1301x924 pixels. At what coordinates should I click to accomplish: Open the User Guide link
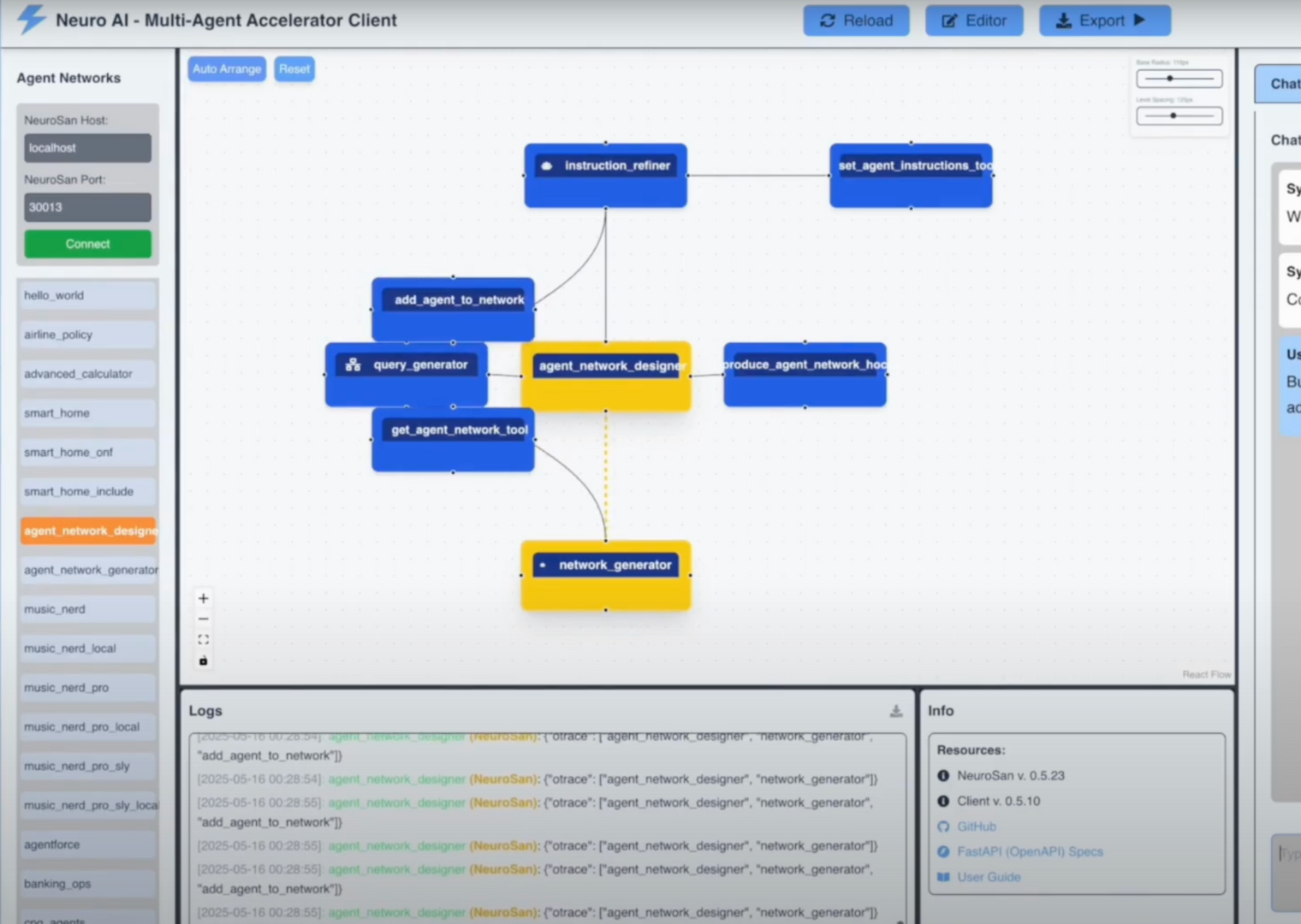(989, 877)
